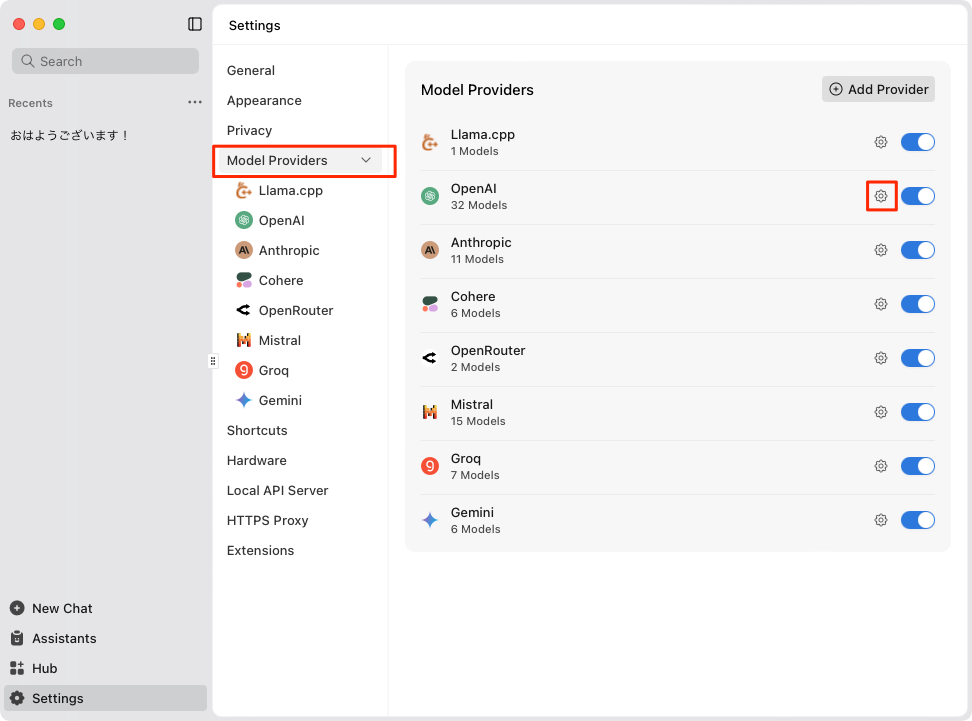Disable the Gemini provider toggle

[x=917, y=520]
